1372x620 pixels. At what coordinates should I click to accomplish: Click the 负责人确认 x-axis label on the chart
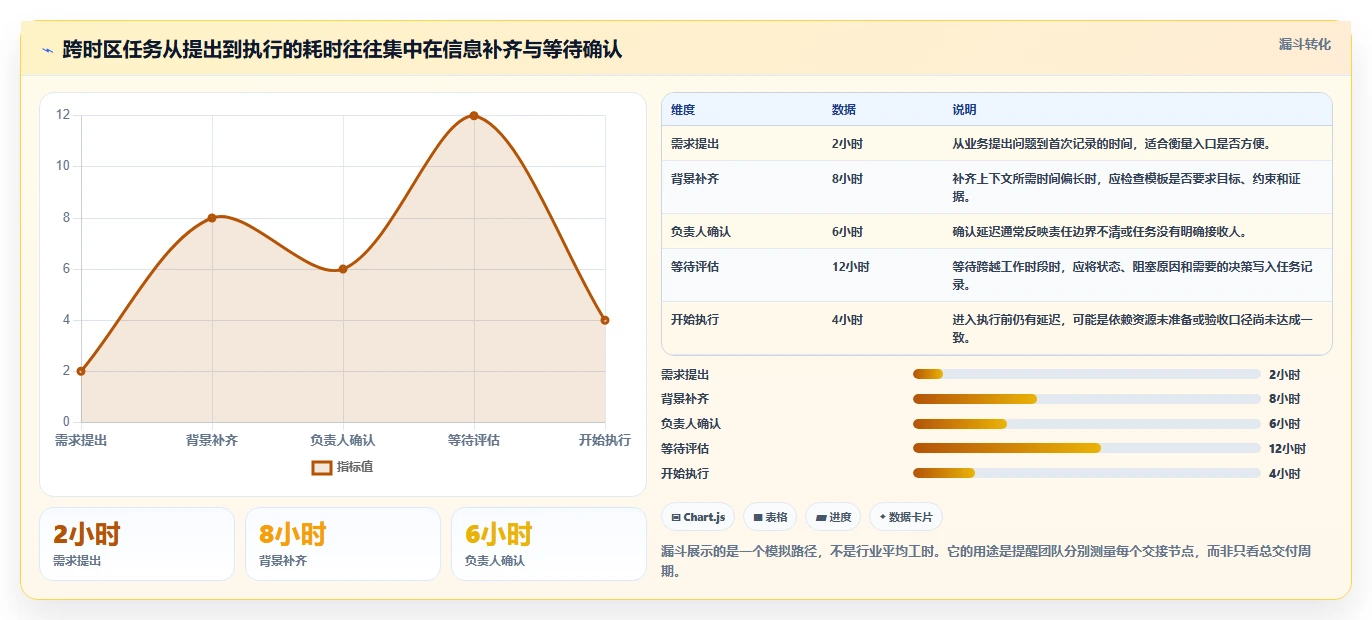[x=343, y=440]
